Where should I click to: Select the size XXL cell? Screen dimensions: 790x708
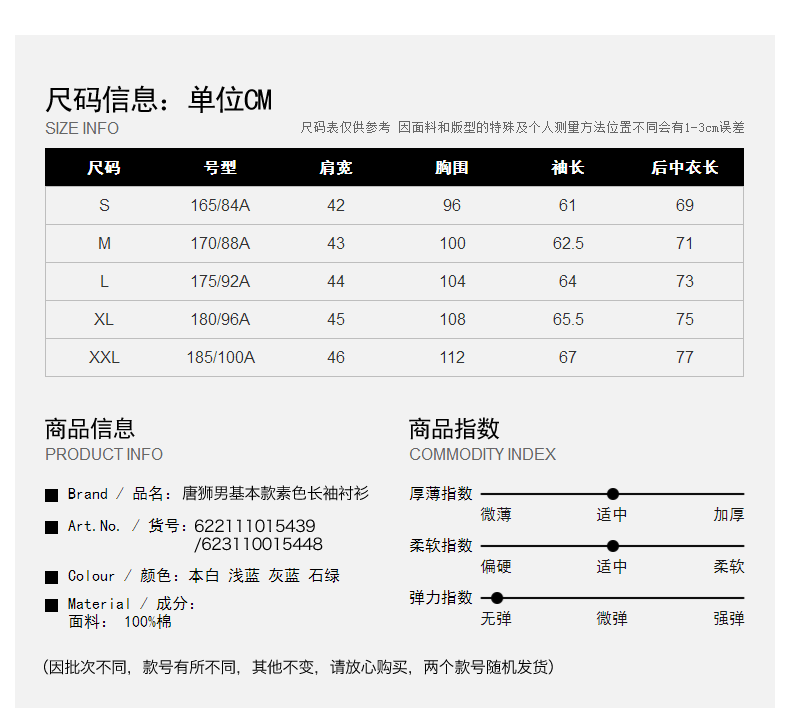(x=104, y=357)
